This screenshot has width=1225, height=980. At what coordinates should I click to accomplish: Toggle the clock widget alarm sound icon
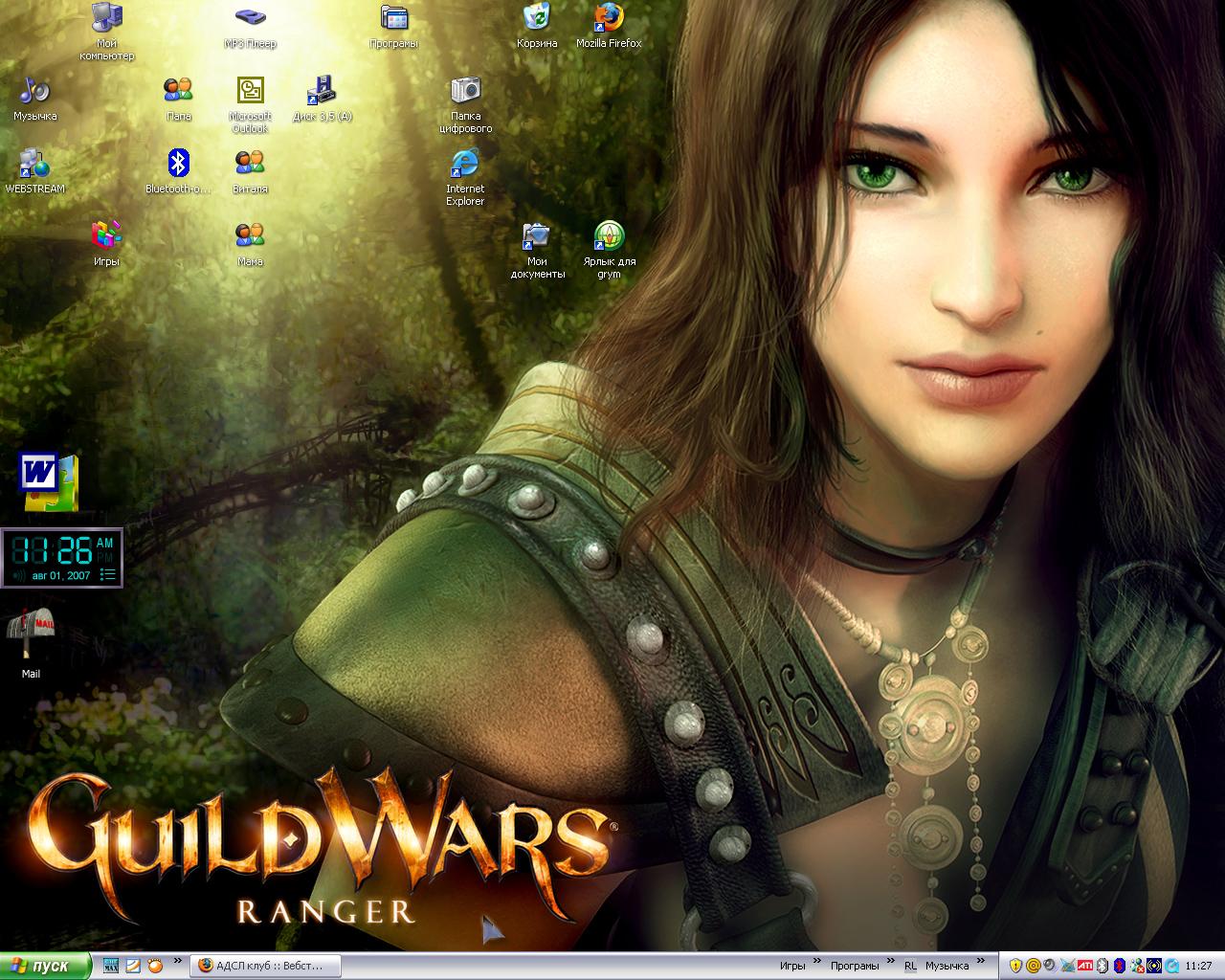[x=17, y=575]
